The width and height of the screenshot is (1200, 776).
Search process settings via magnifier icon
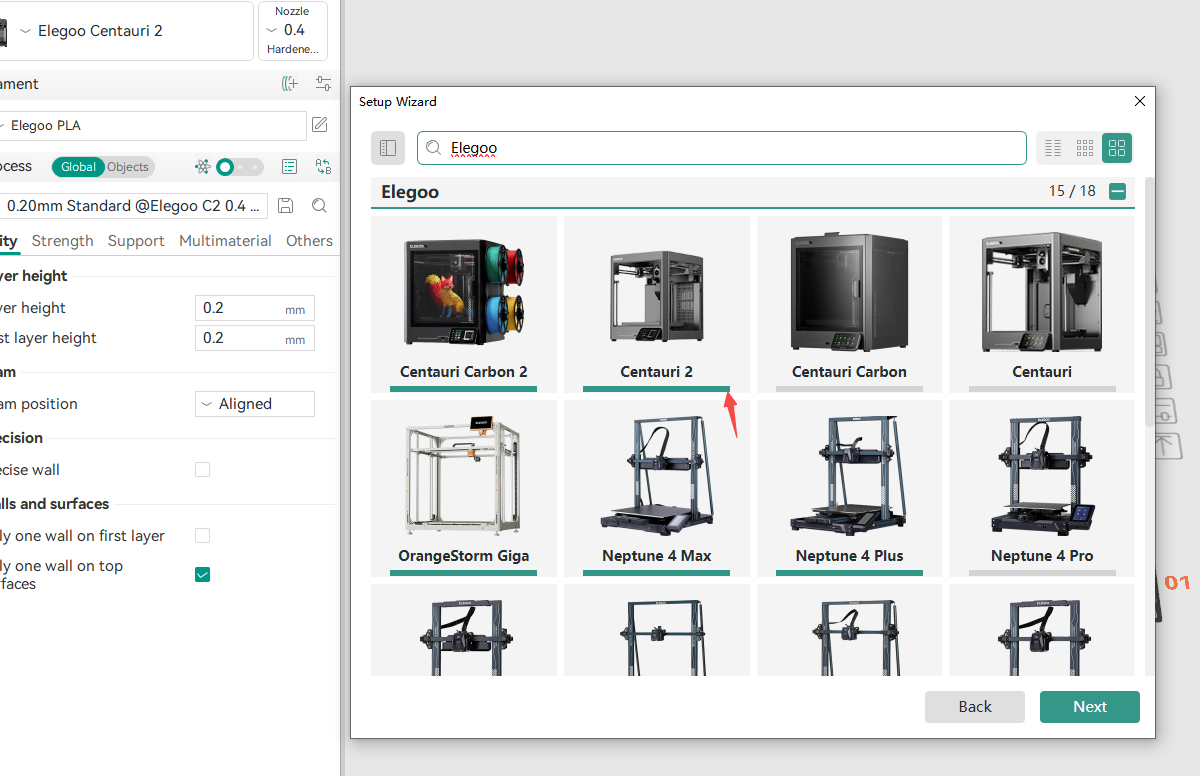(x=319, y=206)
